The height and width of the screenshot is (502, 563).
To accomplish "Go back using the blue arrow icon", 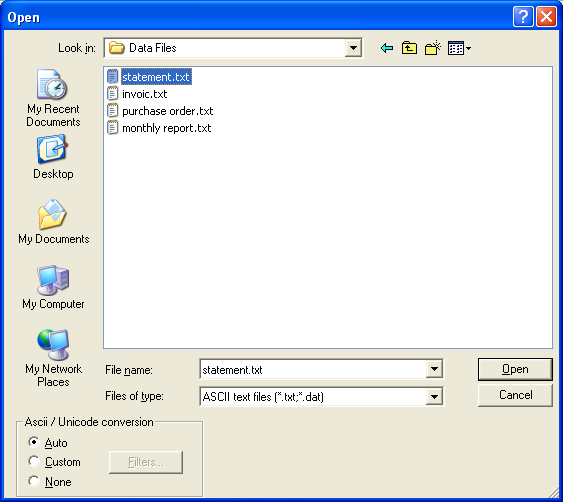I will pos(387,48).
